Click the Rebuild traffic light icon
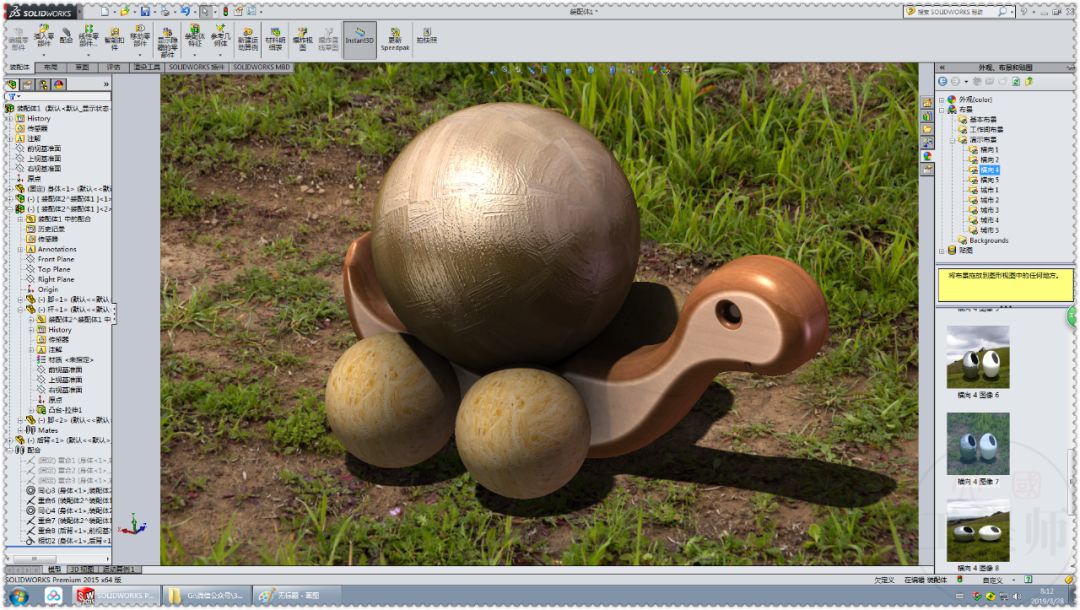This screenshot has width=1080, height=610. (225, 11)
